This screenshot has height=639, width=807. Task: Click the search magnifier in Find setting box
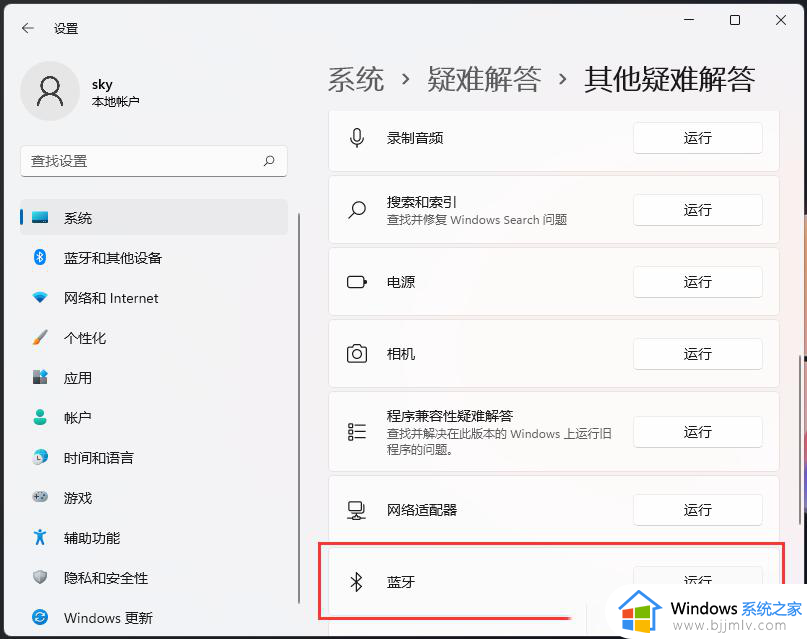[x=269, y=161]
